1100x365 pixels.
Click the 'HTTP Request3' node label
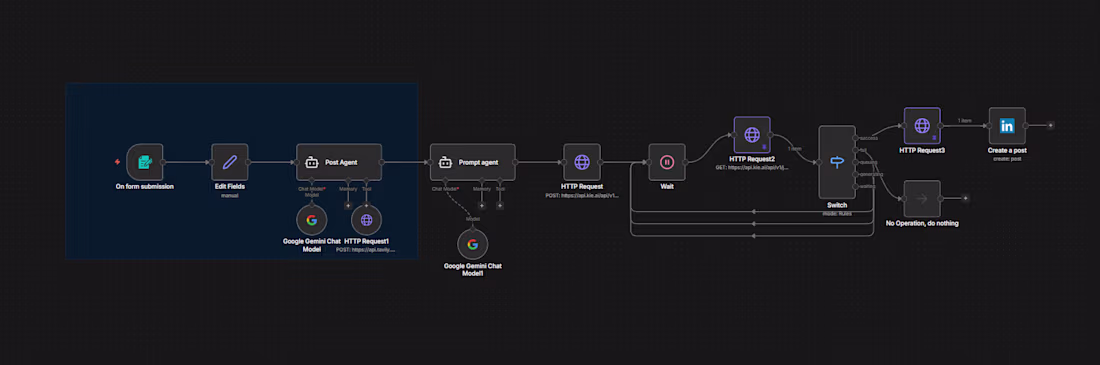(922, 150)
